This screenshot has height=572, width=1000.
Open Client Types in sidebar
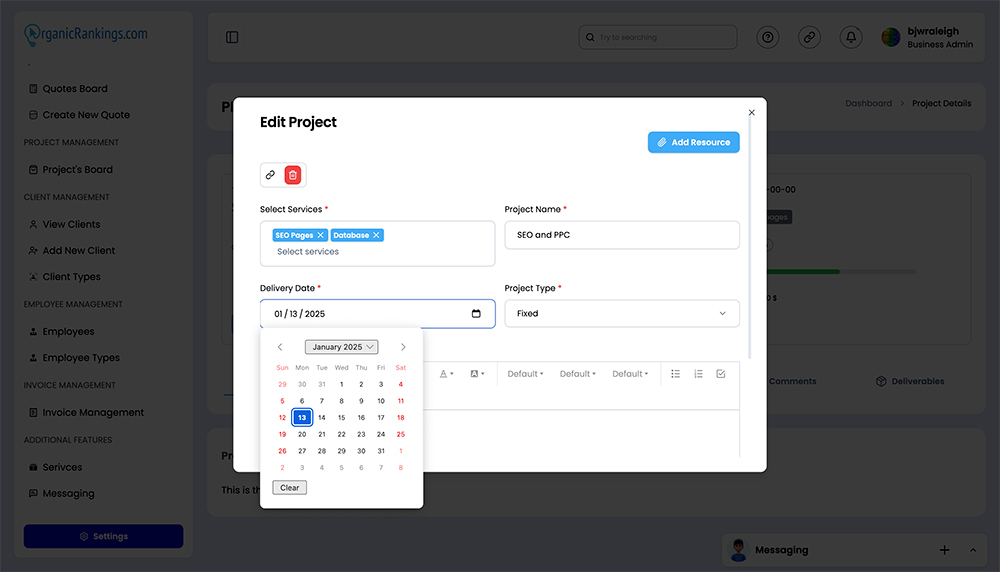(x=64, y=277)
